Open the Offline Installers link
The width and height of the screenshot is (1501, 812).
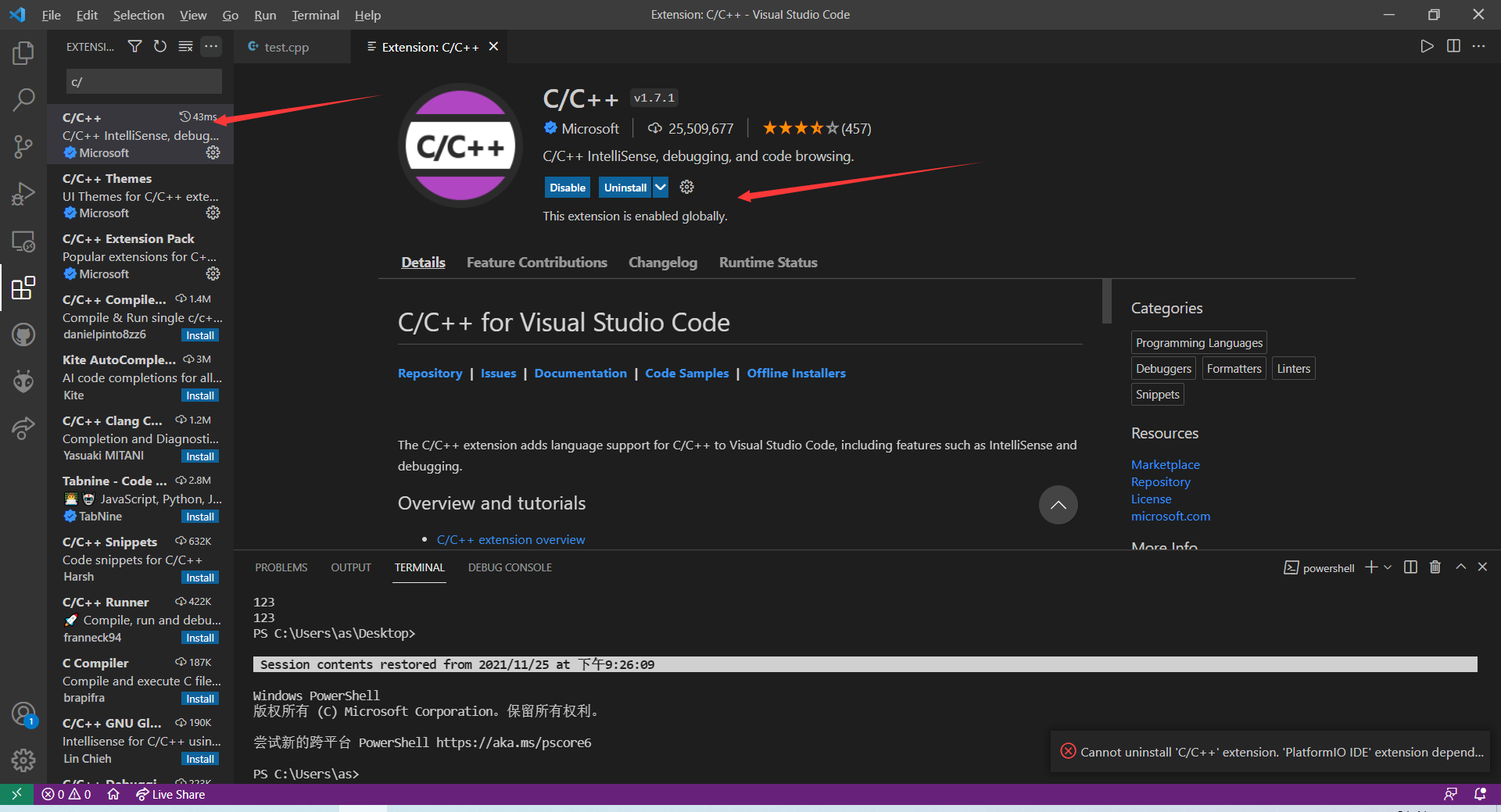tap(796, 374)
